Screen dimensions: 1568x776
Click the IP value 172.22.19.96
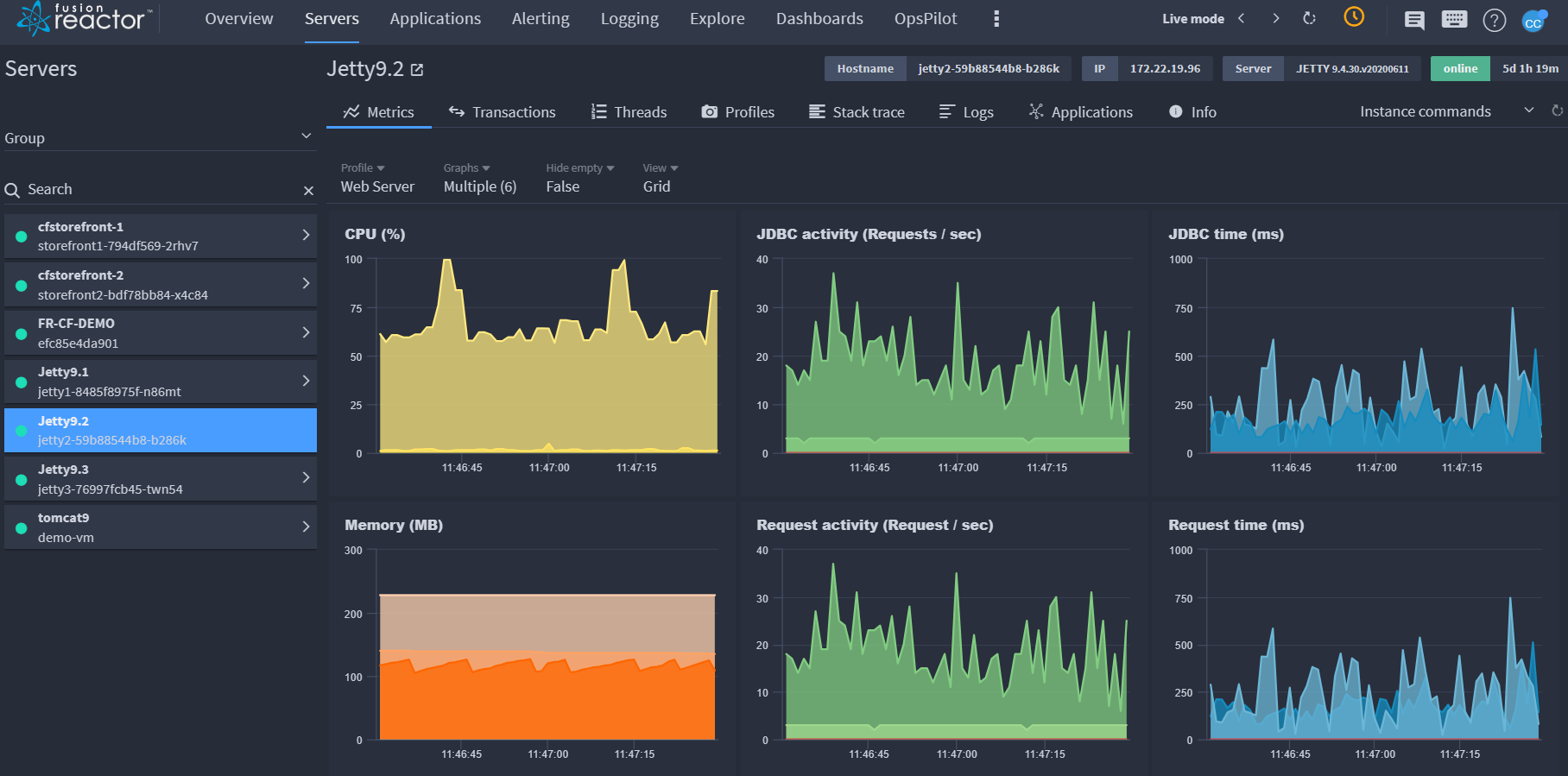[x=1165, y=68]
